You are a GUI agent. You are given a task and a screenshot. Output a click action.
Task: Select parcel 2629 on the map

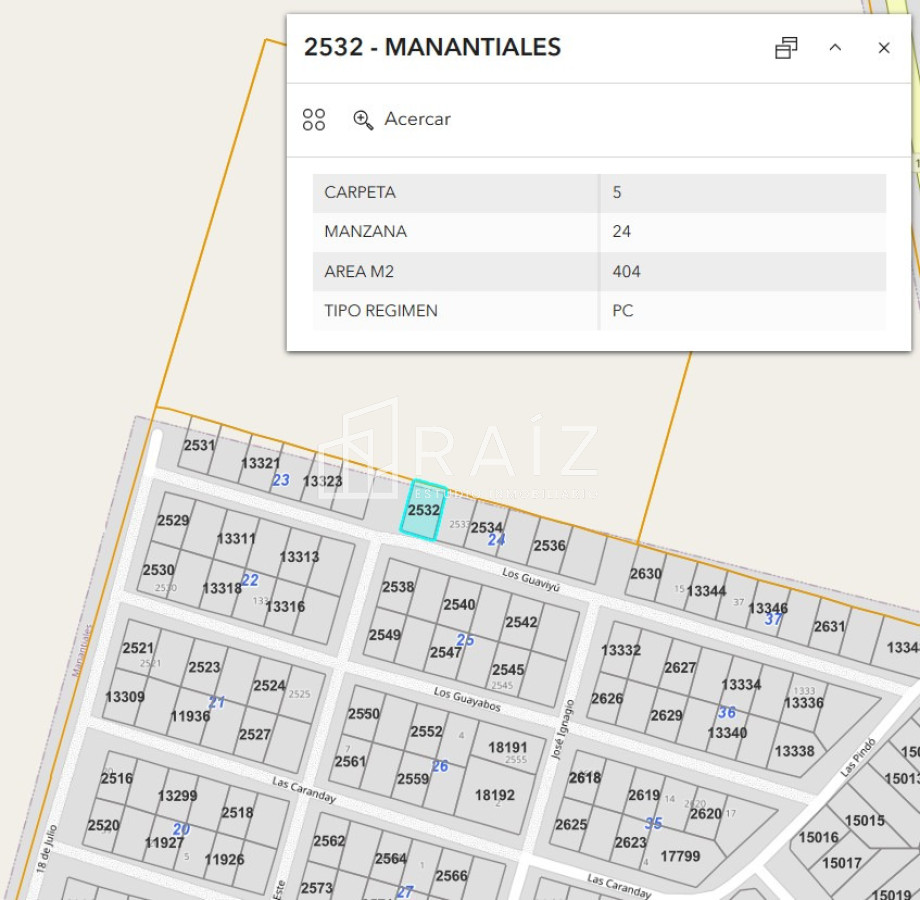tap(666, 715)
